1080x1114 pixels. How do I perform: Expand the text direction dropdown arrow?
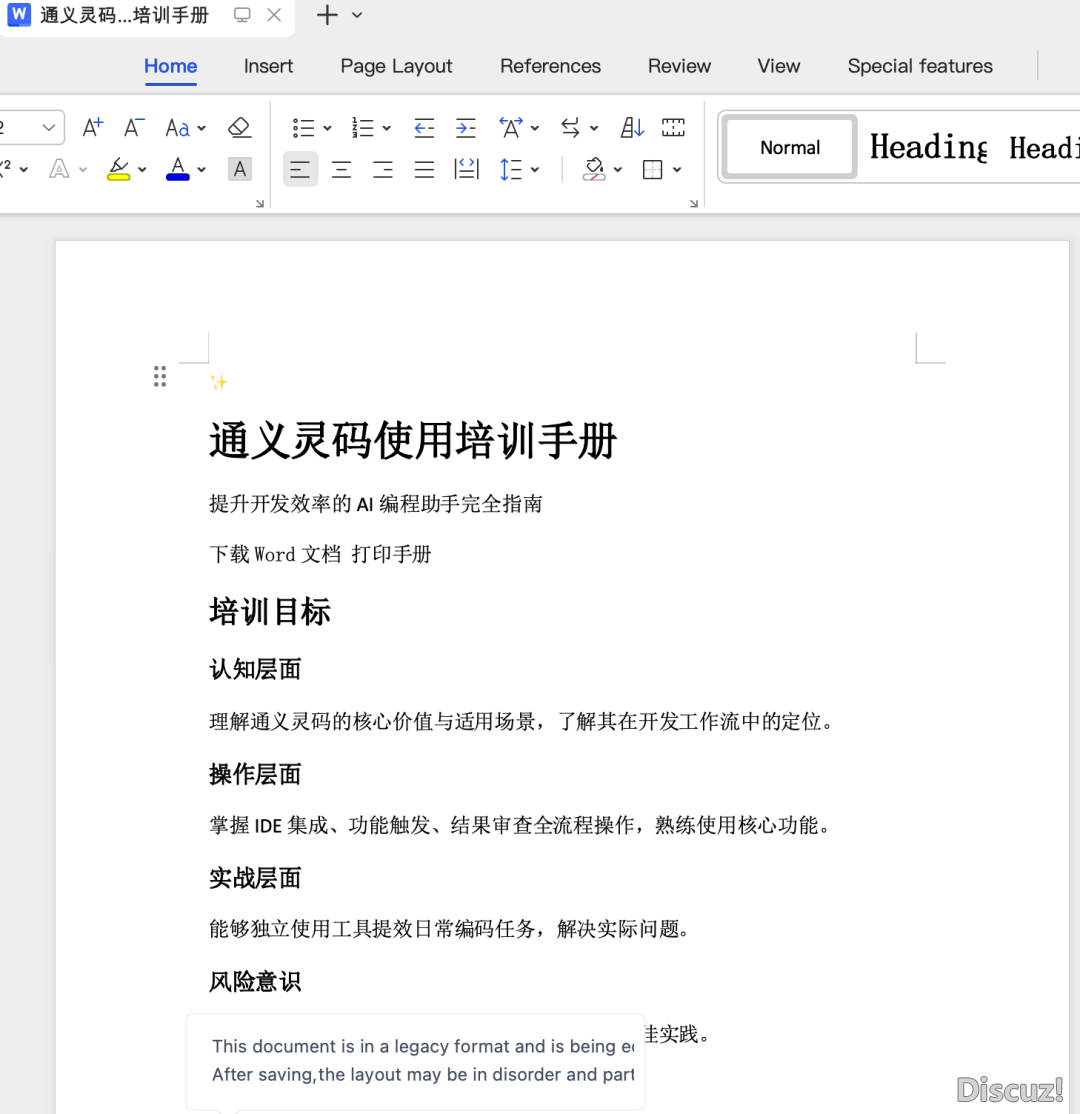click(594, 129)
